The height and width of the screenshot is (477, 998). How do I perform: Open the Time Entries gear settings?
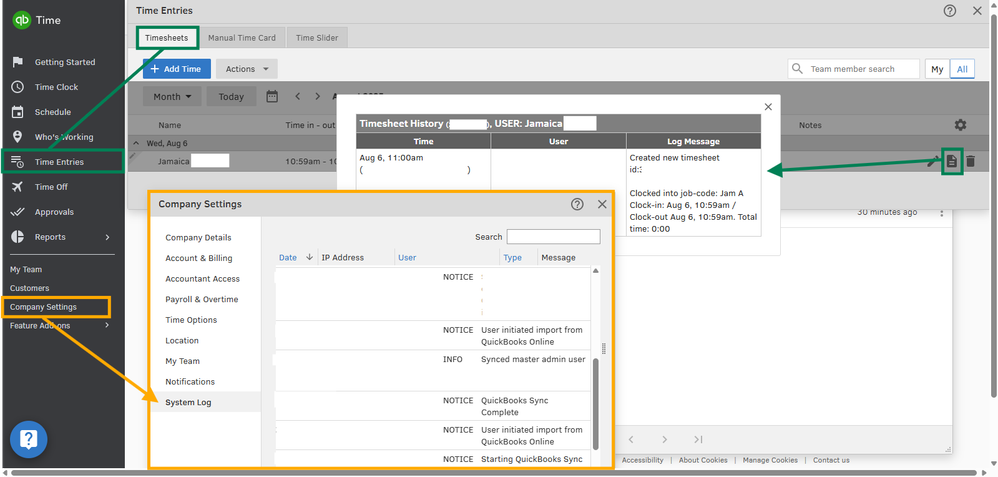tap(960, 125)
